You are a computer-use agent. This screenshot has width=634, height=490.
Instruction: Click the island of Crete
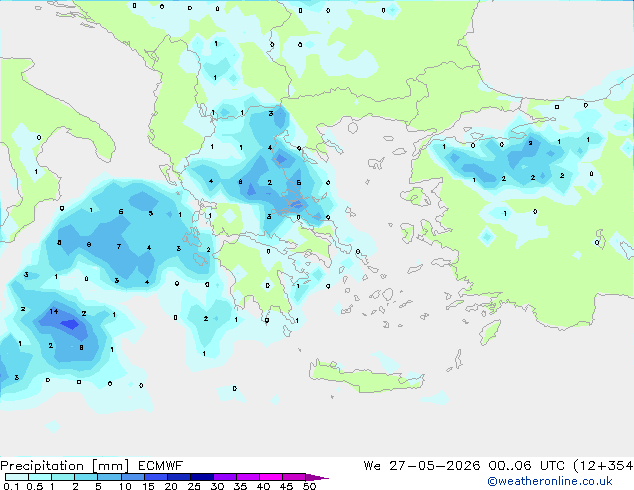point(366,378)
